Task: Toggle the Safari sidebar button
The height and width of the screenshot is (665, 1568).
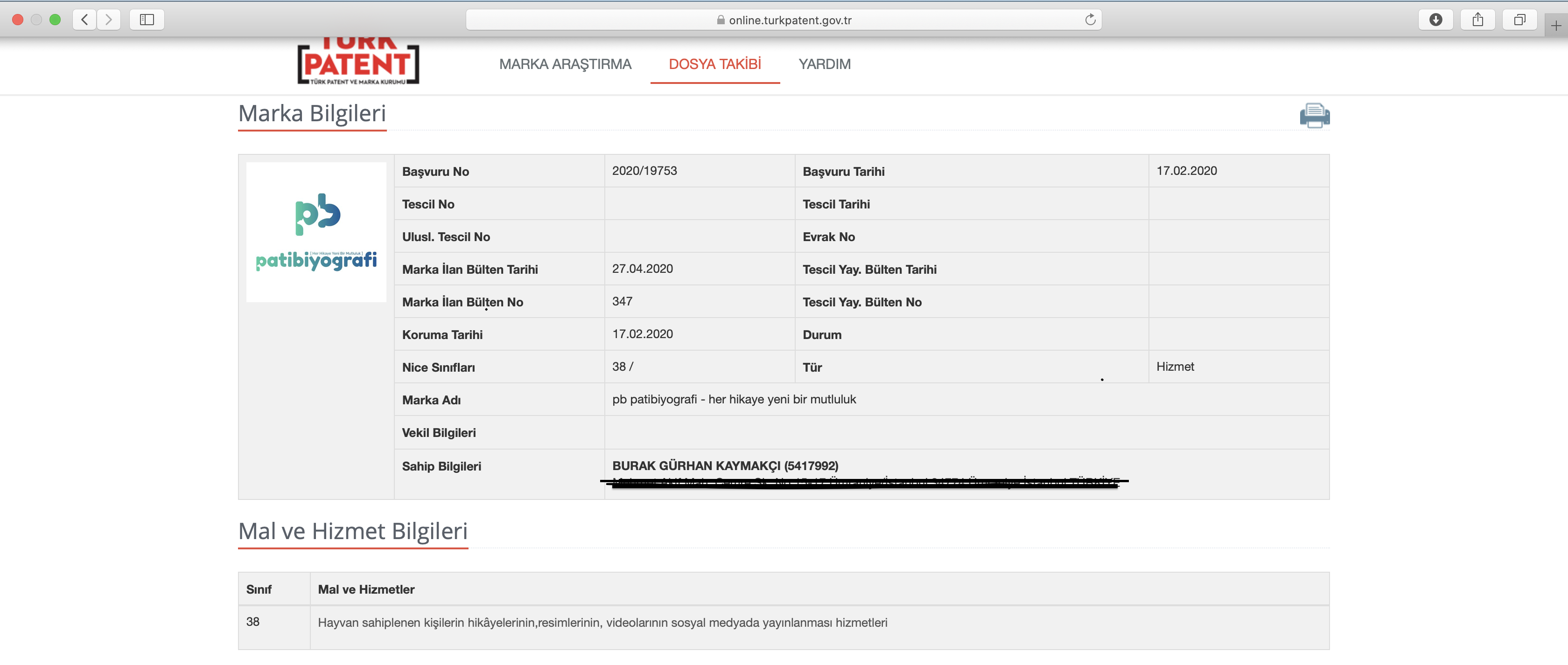Action: pyautogui.click(x=147, y=20)
